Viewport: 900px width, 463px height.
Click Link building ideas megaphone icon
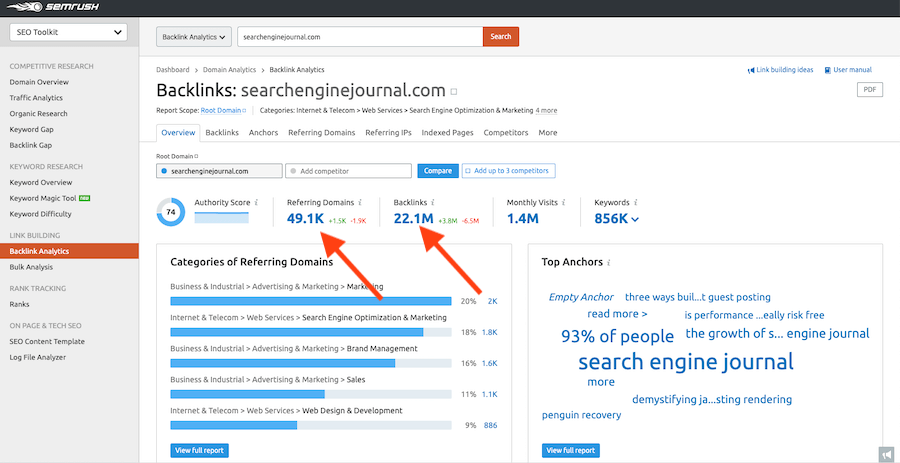(x=750, y=71)
